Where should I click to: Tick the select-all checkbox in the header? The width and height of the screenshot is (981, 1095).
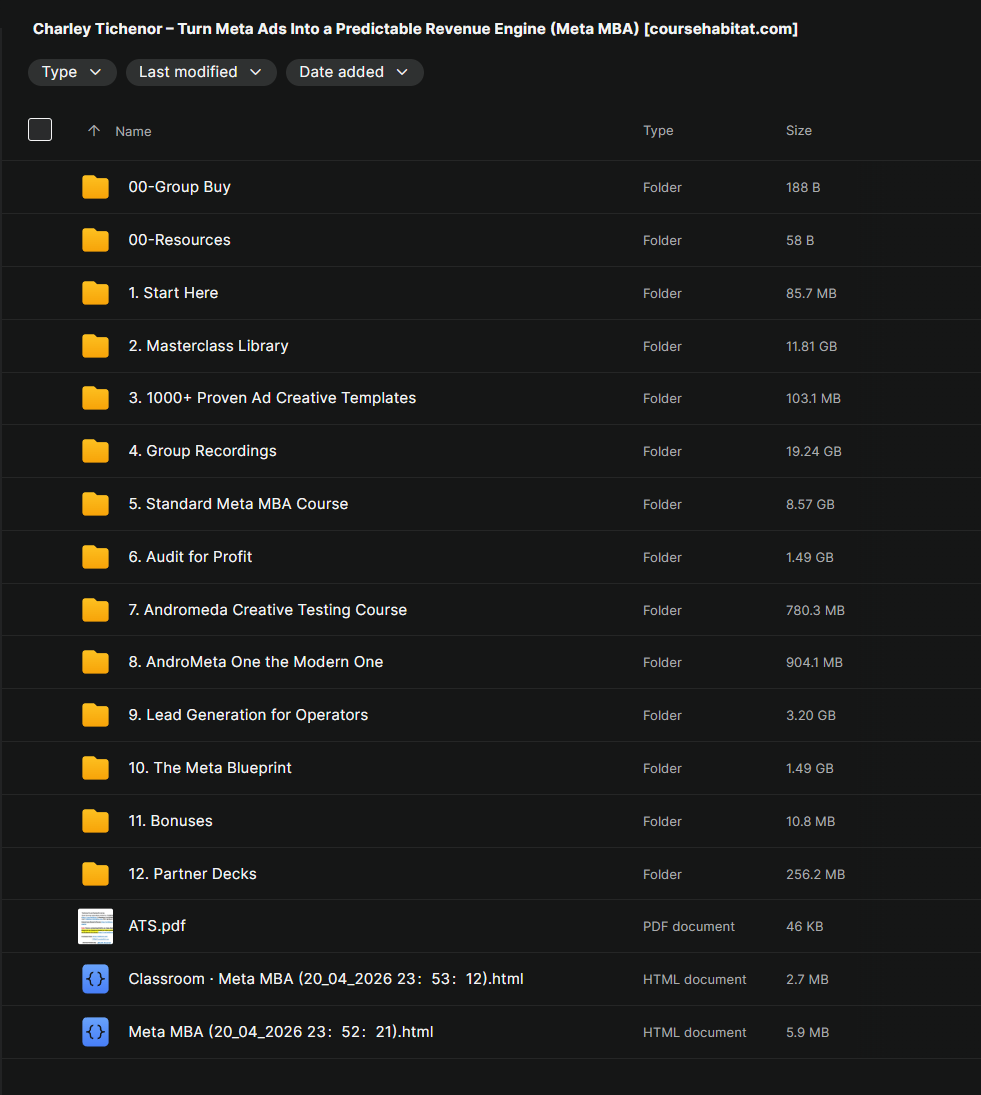[x=40, y=130]
